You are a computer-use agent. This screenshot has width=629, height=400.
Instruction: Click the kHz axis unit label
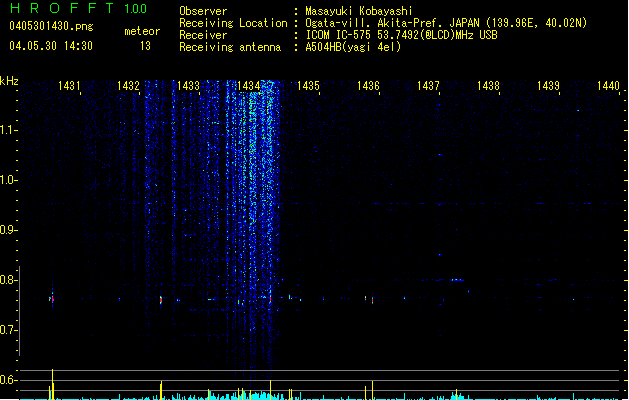[9, 81]
